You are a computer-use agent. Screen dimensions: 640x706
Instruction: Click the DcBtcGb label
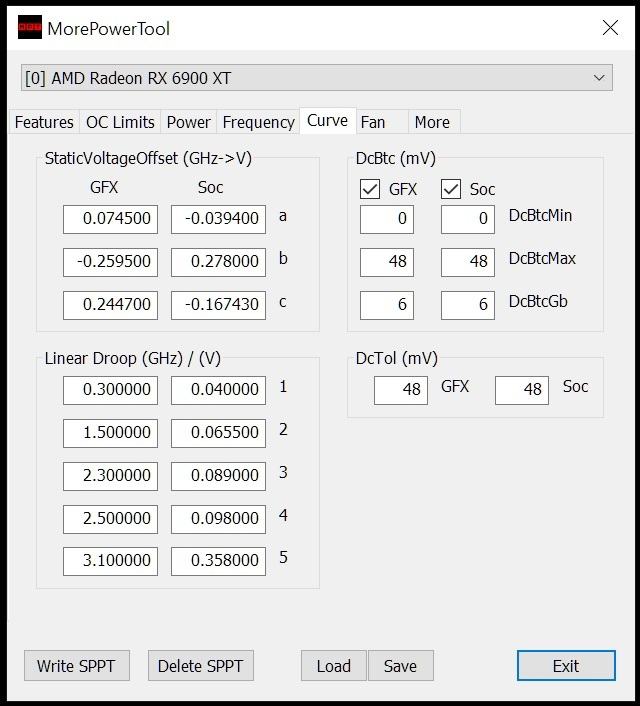[x=538, y=301]
